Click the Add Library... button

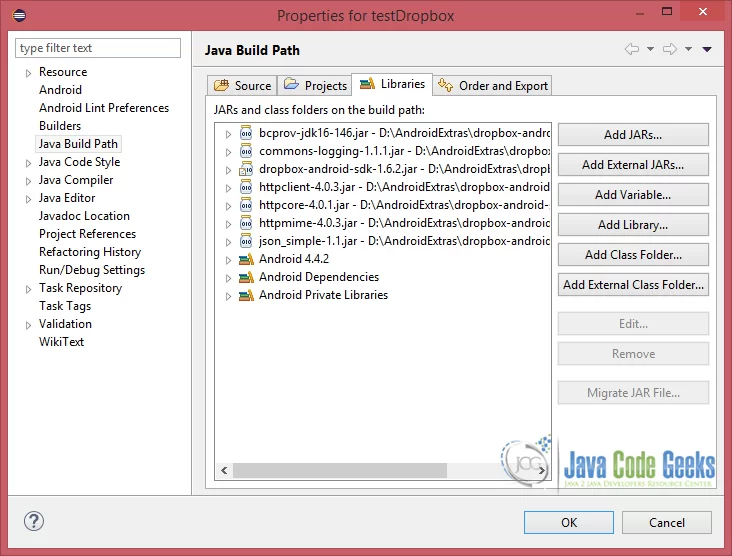coord(633,225)
